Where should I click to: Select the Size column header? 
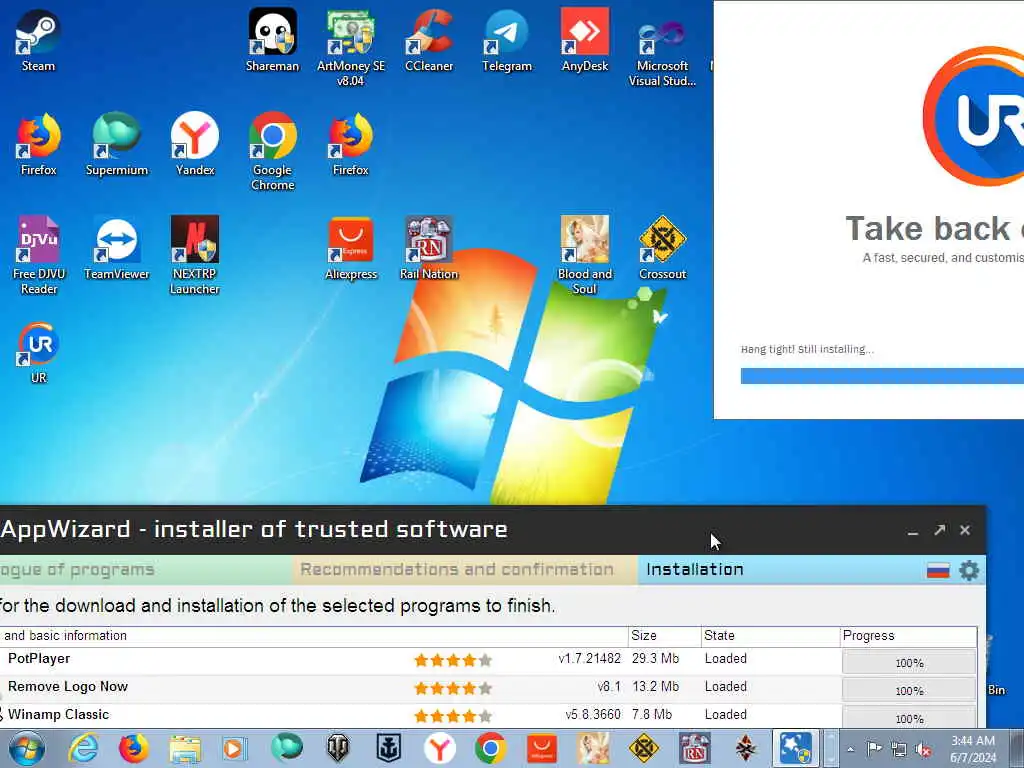tap(664, 635)
